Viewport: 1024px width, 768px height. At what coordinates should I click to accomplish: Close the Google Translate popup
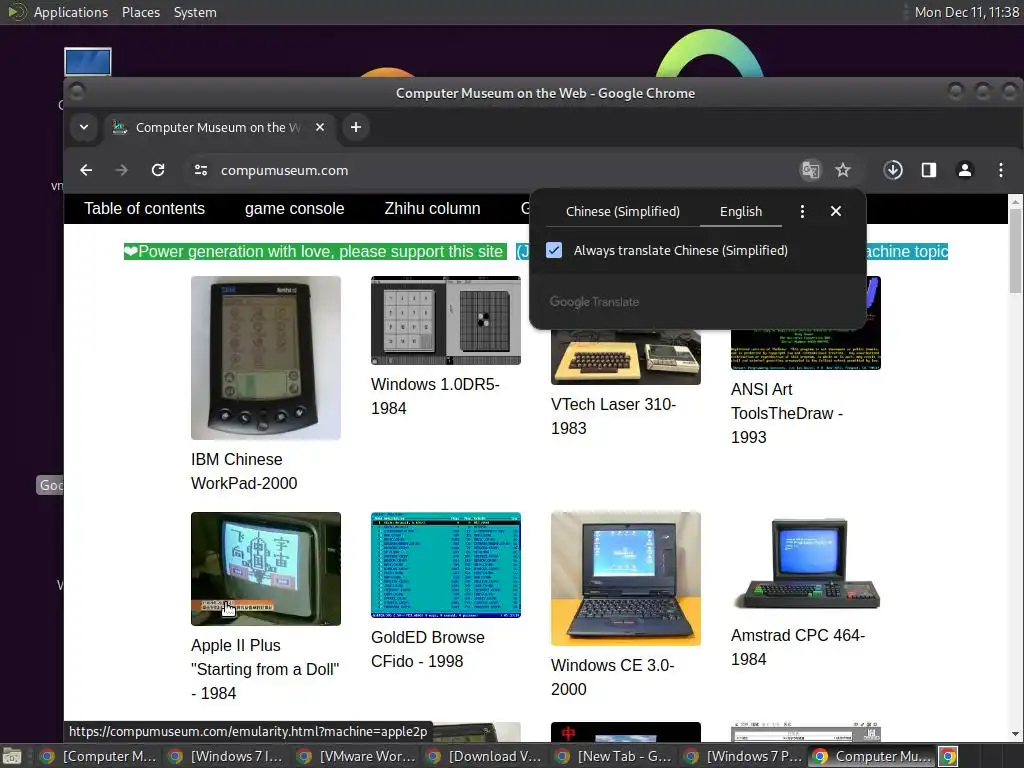[835, 212]
